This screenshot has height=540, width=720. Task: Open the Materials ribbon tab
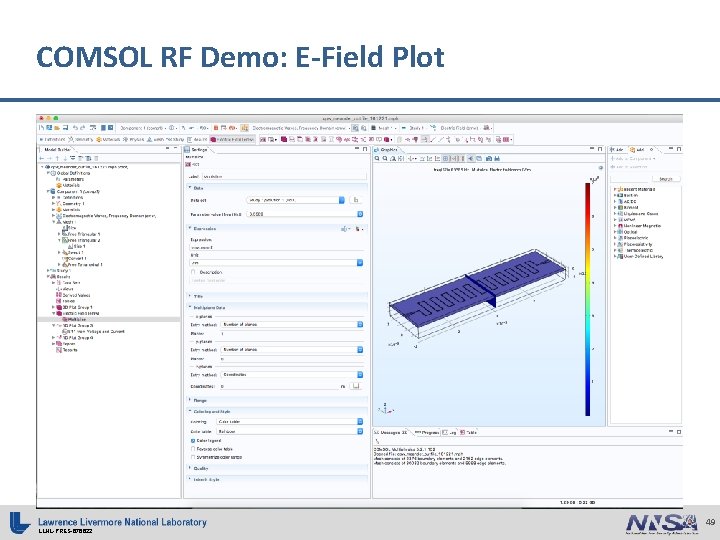[x=108, y=139]
